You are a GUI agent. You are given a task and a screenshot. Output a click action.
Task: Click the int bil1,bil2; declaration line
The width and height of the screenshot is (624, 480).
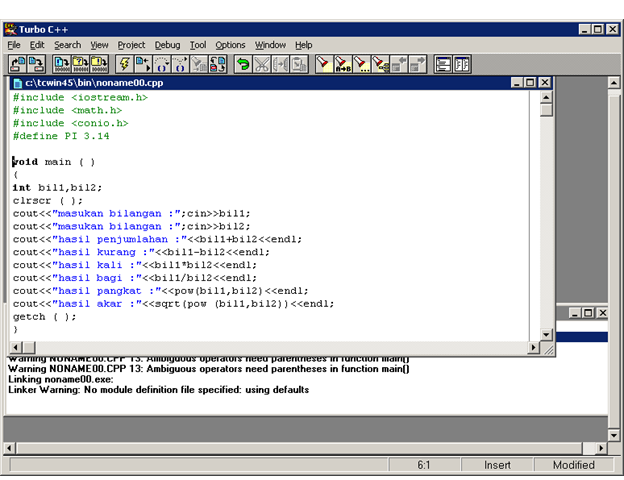pyautogui.click(x=57, y=188)
